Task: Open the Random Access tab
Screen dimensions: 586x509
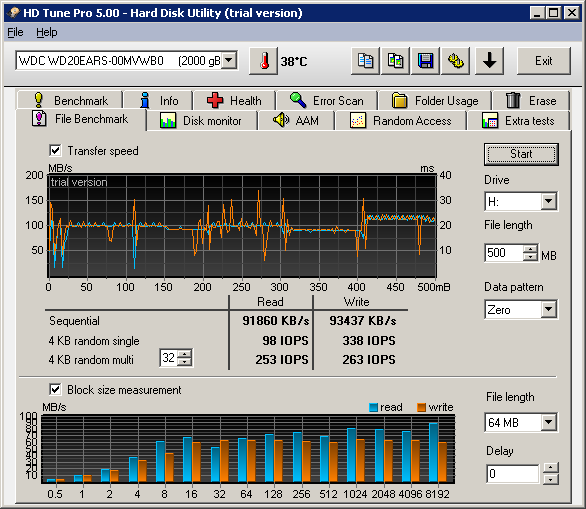Action: click(401, 121)
